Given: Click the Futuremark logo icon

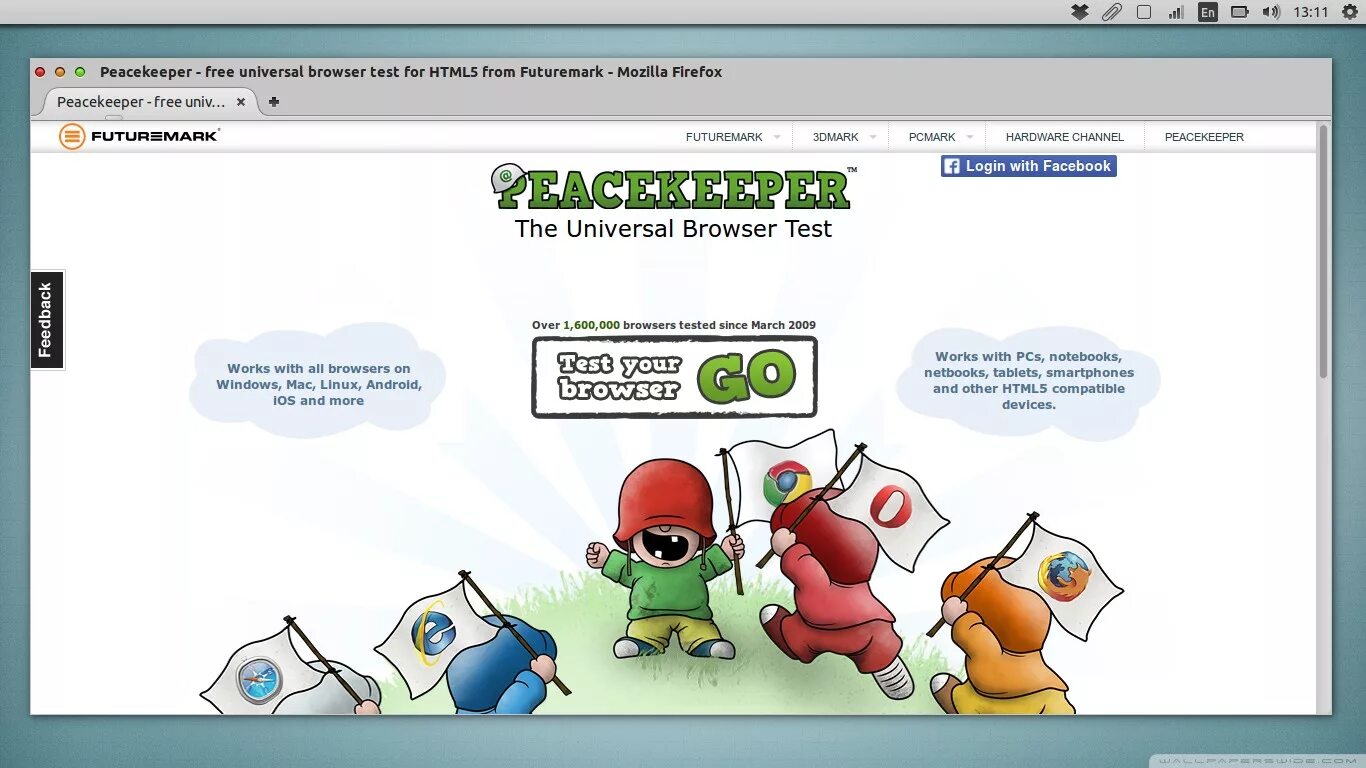Looking at the screenshot, I should pos(72,137).
